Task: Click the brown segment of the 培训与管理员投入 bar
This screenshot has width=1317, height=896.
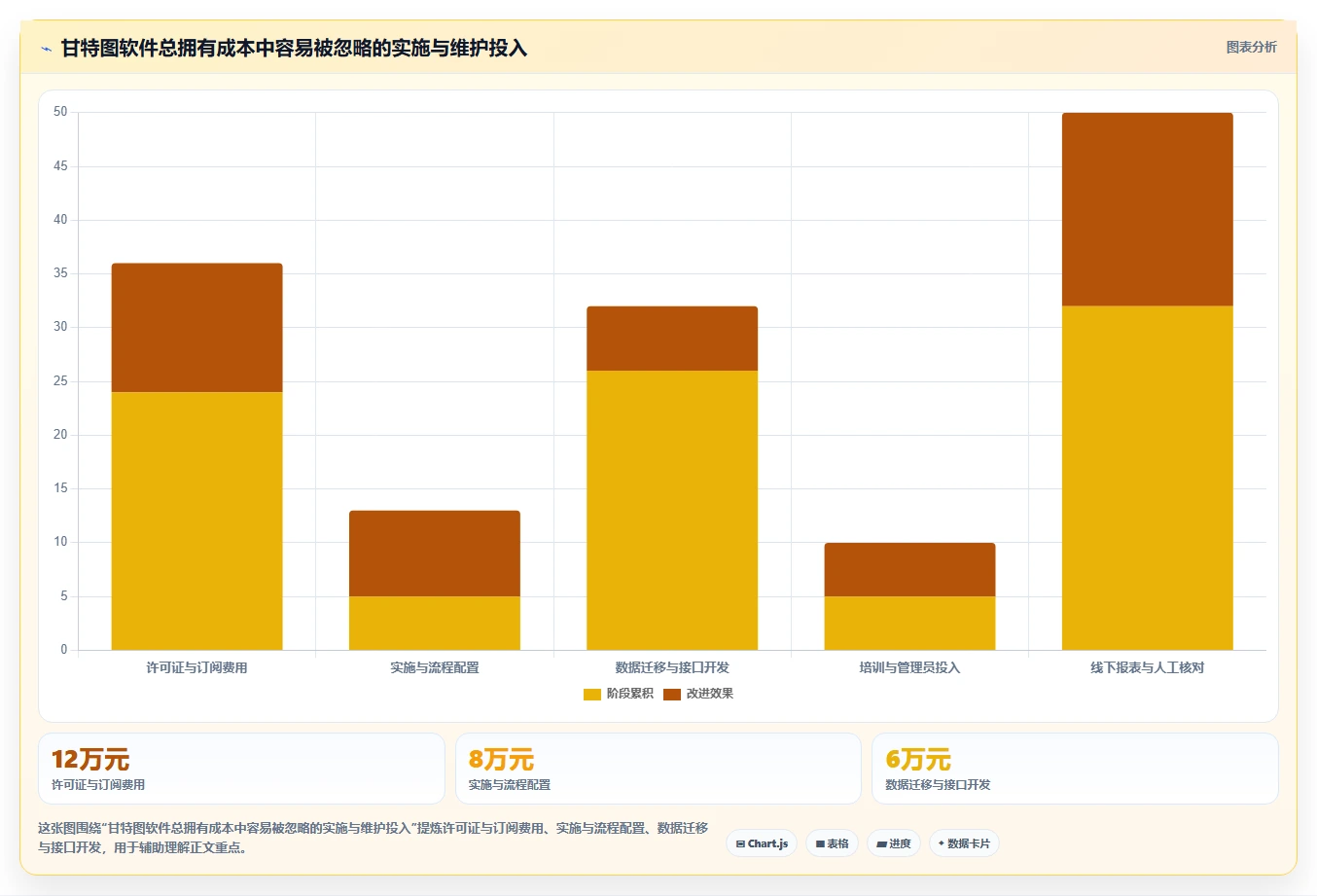Action: [909, 569]
